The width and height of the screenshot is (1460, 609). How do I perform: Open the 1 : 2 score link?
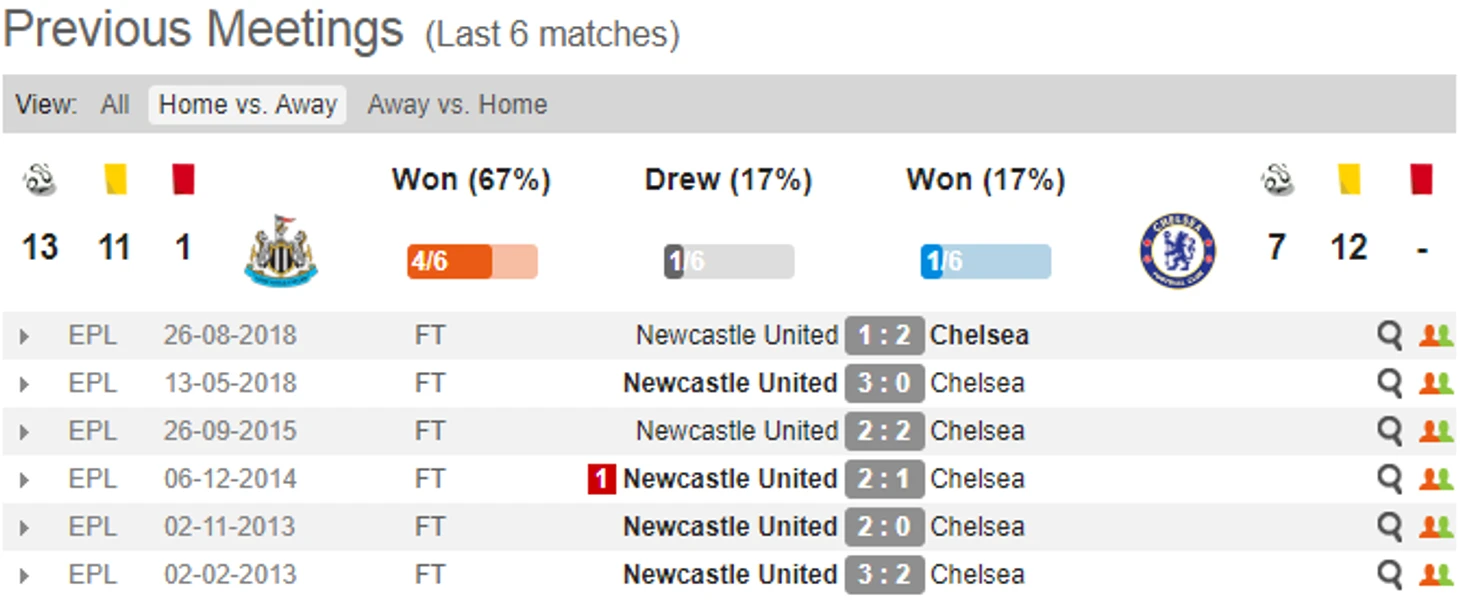pyautogui.click(x=884, y=336)
